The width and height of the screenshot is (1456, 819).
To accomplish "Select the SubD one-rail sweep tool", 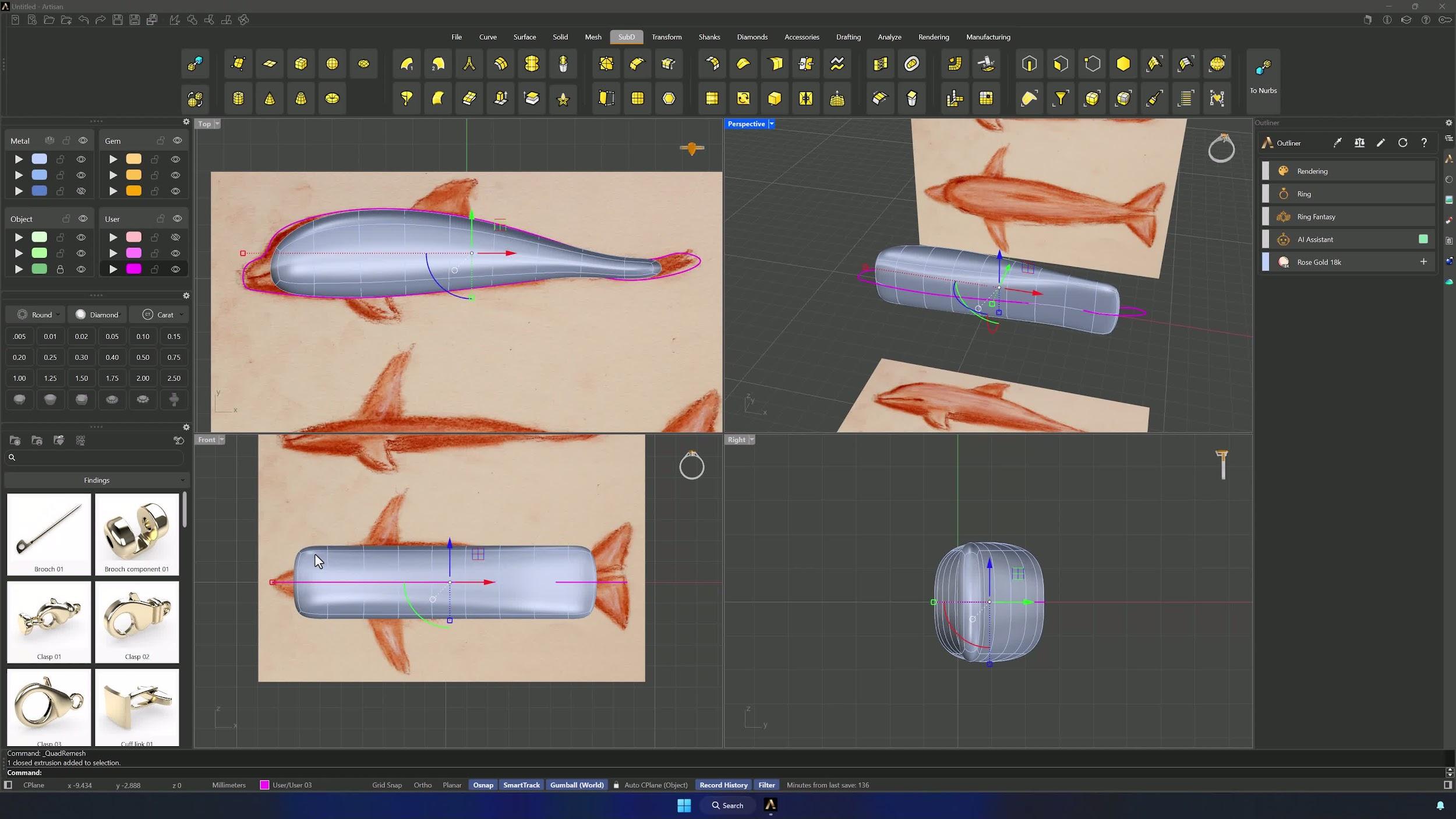I will click(x=407, y=63).
